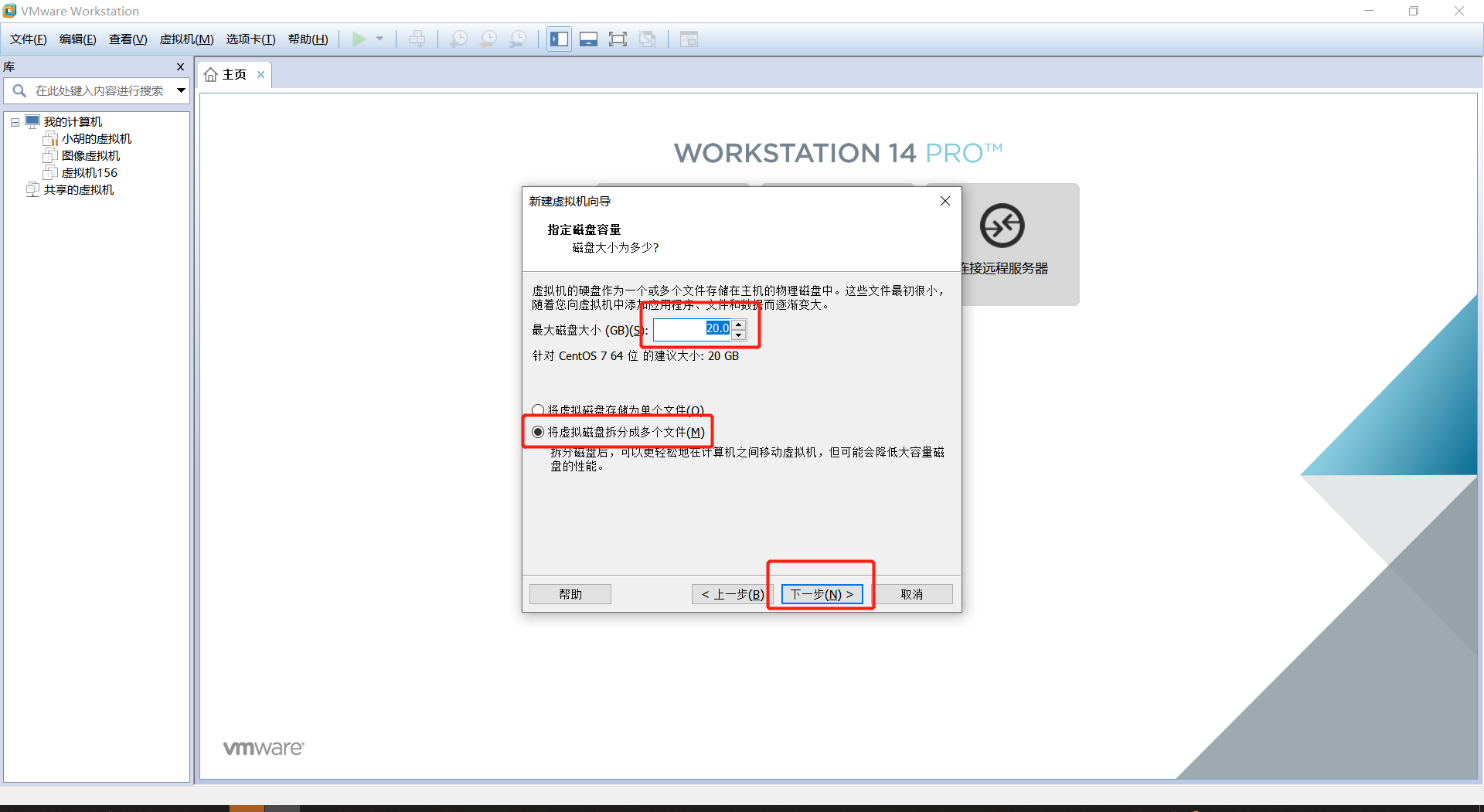
Task: Select 我的计算机 in the library tree
Action: [x=73, y=122]
